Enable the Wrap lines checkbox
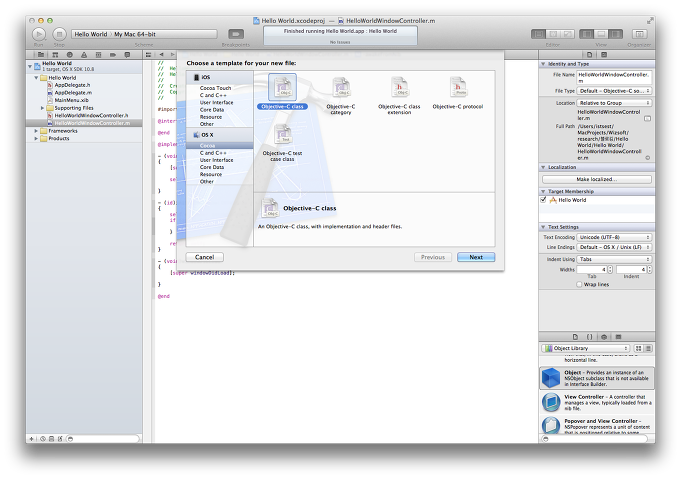681x479 pixels. pyautogui.click(x=579, y=284)
